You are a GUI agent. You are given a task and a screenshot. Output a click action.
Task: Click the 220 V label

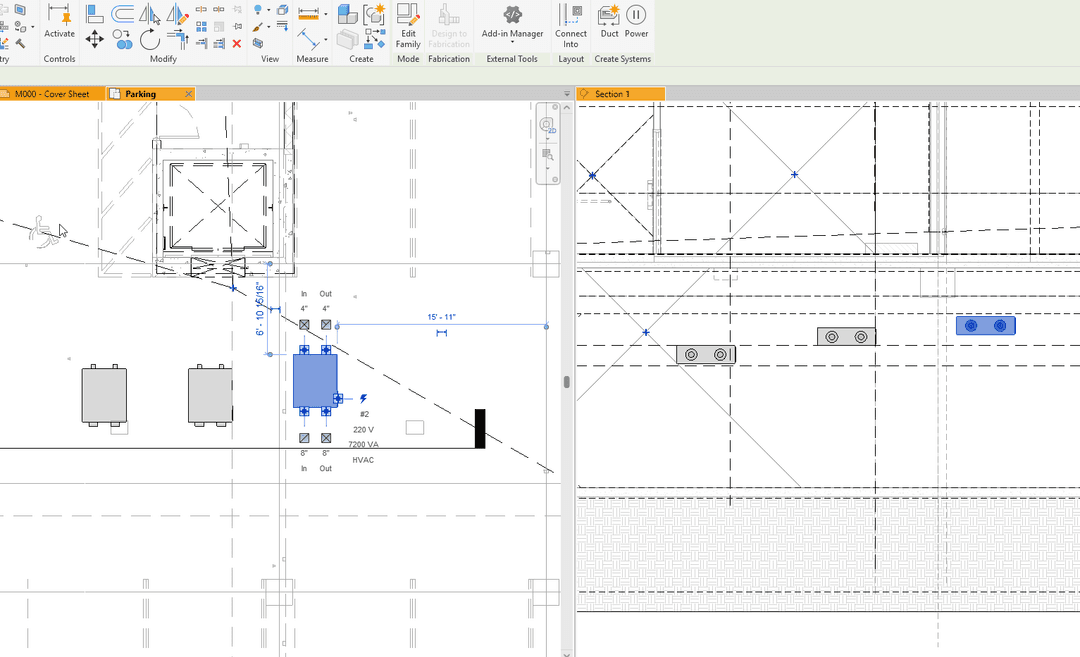pyautogui.click(x=363, y=430)
